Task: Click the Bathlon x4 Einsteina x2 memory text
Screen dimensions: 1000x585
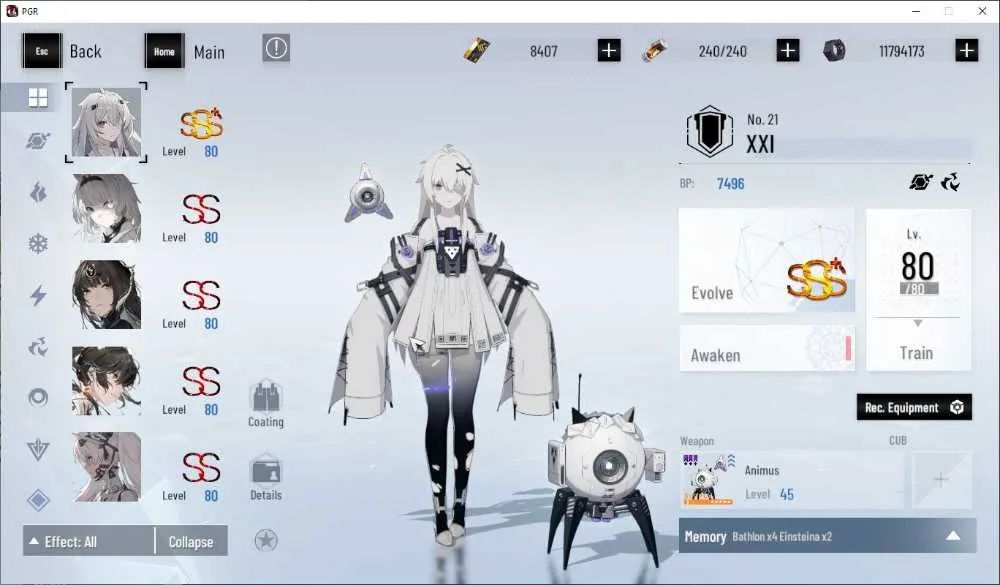Action: [x=782, y=537]
